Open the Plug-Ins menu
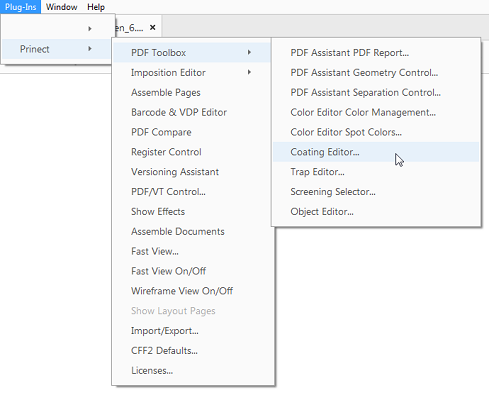The image size is (489, 400). tap(20, 7)
